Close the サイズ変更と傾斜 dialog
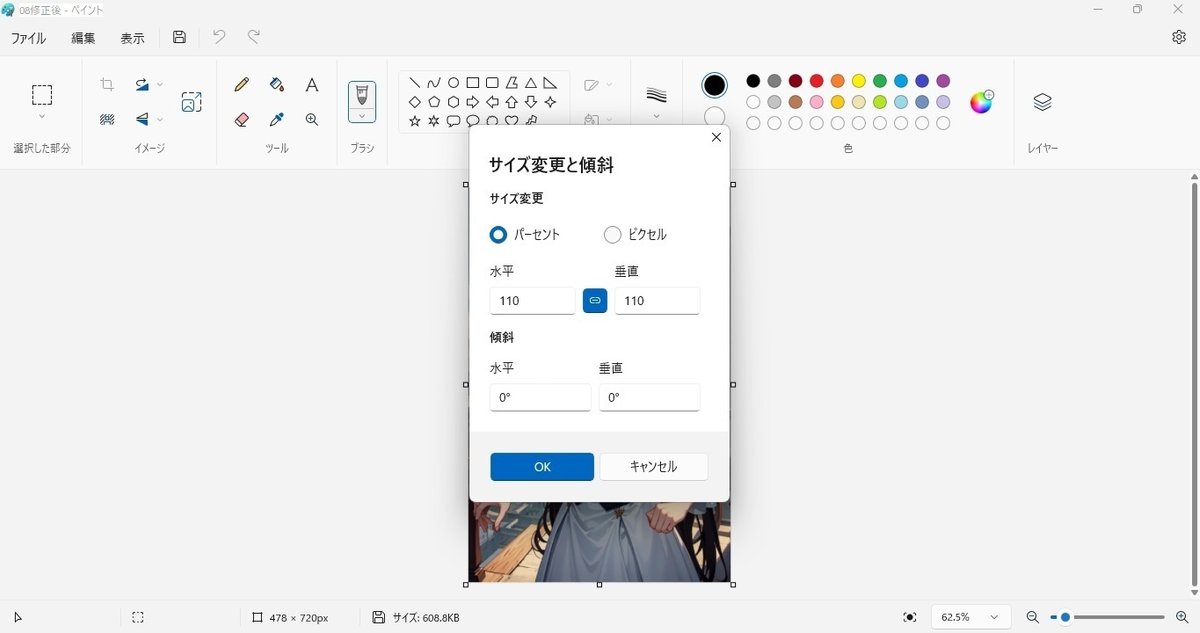 [716, 138]
